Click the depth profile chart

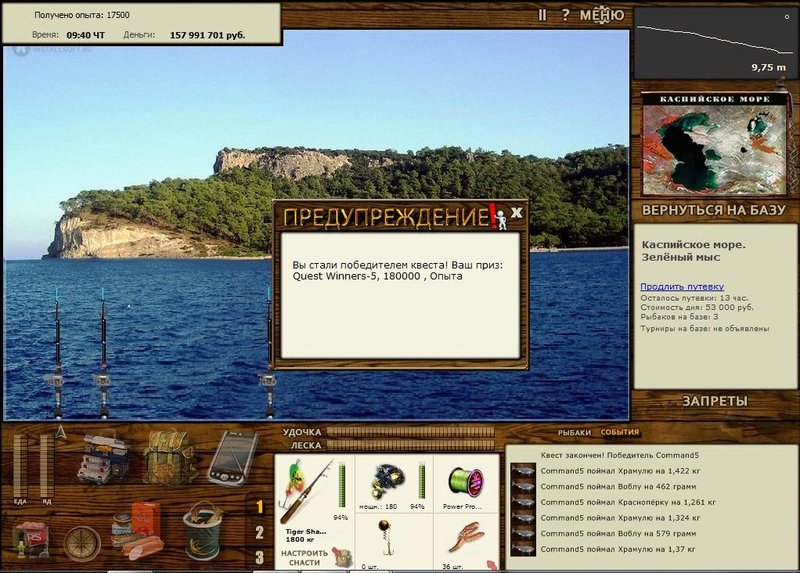tap(714, 42)
